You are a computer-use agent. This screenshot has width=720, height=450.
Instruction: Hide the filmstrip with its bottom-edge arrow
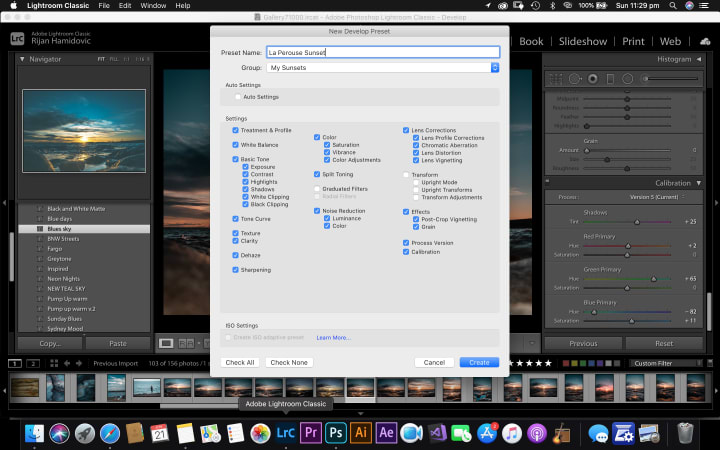pyautogui.click(x=360, y=414)
